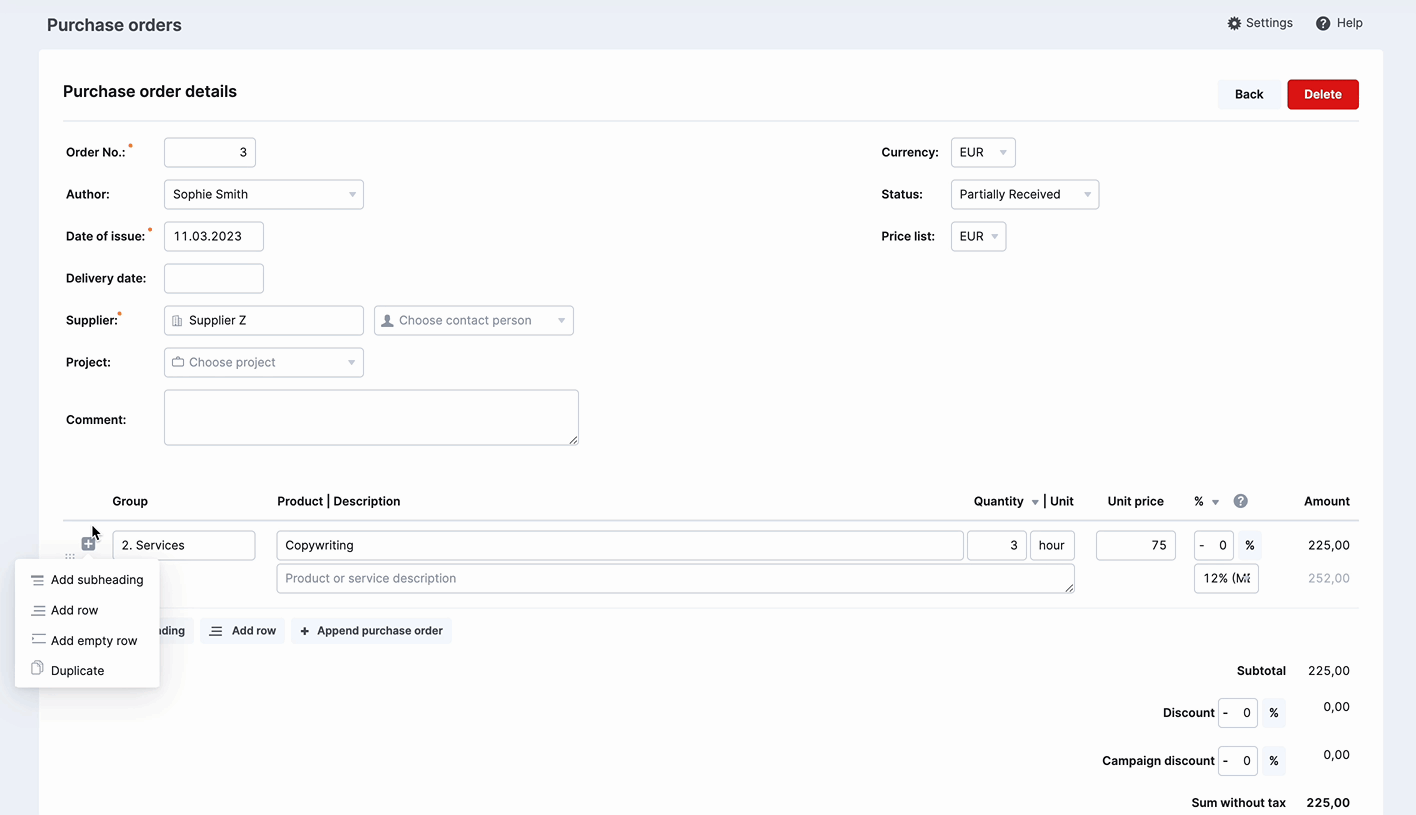Open the Author dropdown
The image size is (1416, 815).
pos(264,194)
